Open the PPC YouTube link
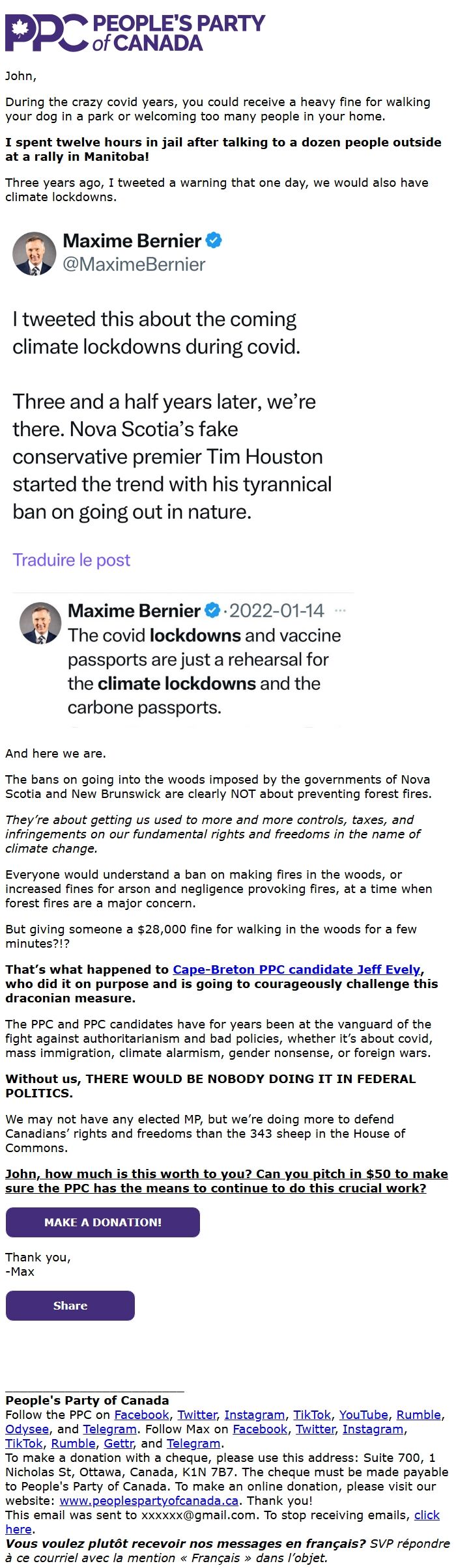This screenshot has width=456, height=1568. click(x=363, y=1414)
